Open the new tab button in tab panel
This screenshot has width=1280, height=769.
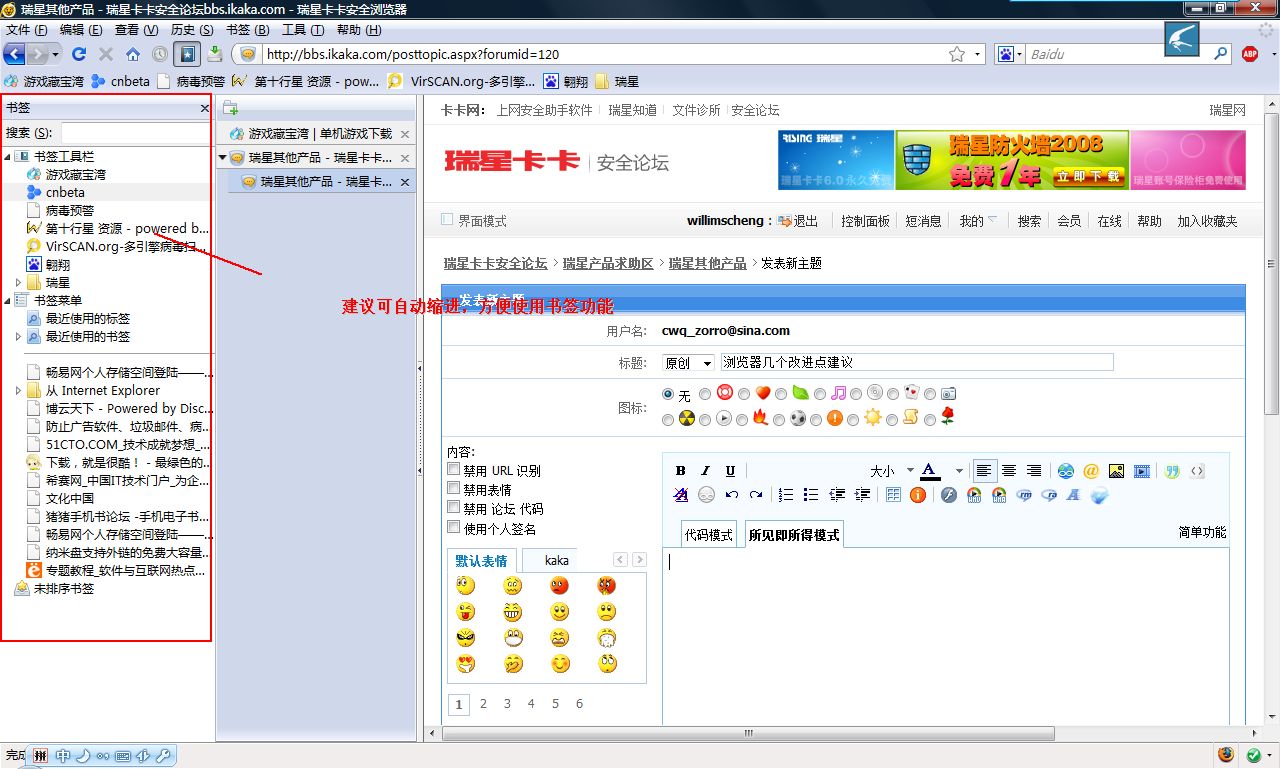(x=231, y=108)
